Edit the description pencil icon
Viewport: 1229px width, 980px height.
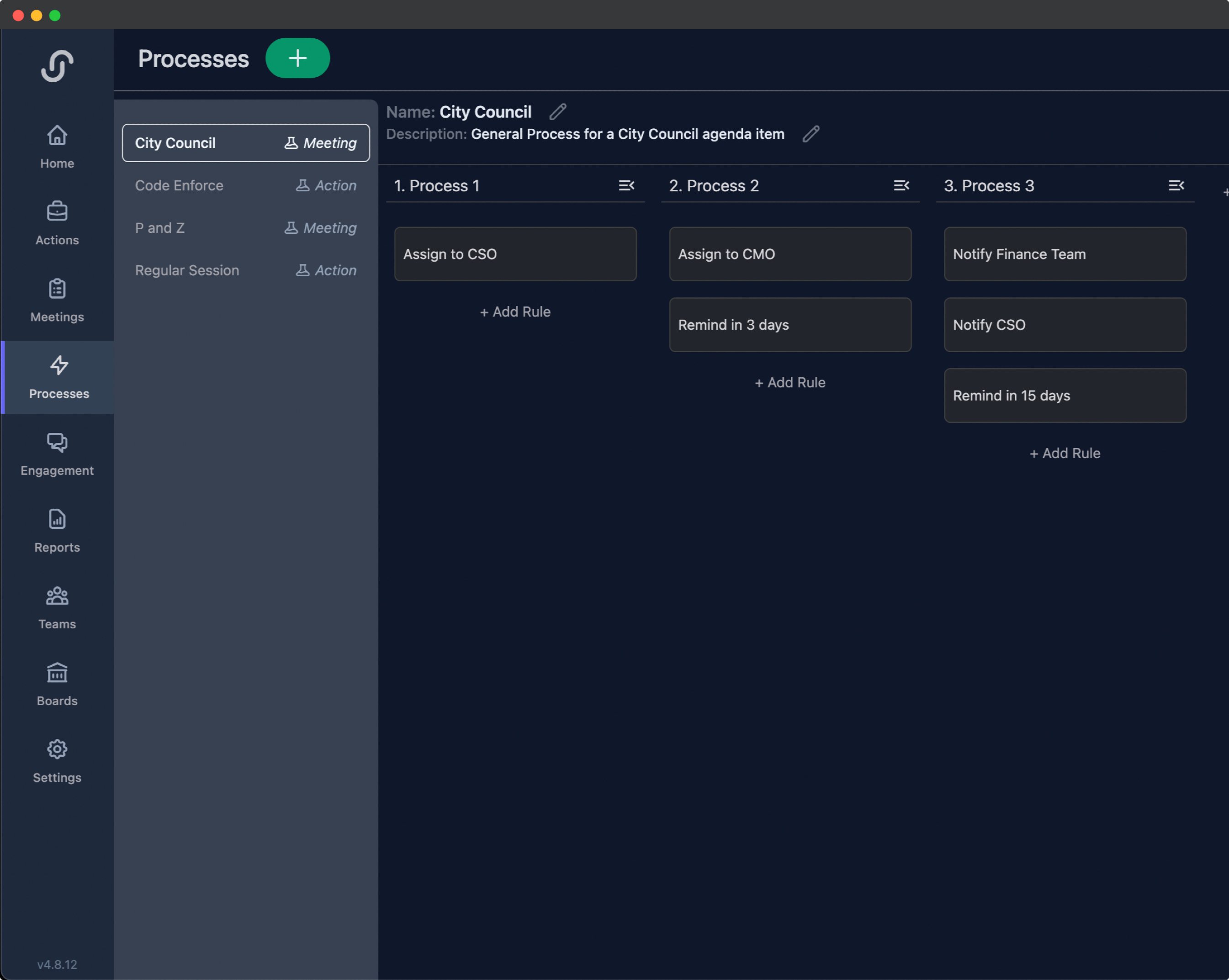tap(811, 134)
